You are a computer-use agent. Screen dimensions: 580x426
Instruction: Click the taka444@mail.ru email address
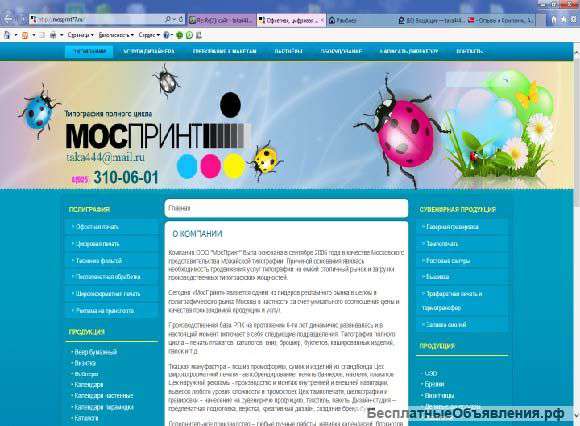coord(105,157)
